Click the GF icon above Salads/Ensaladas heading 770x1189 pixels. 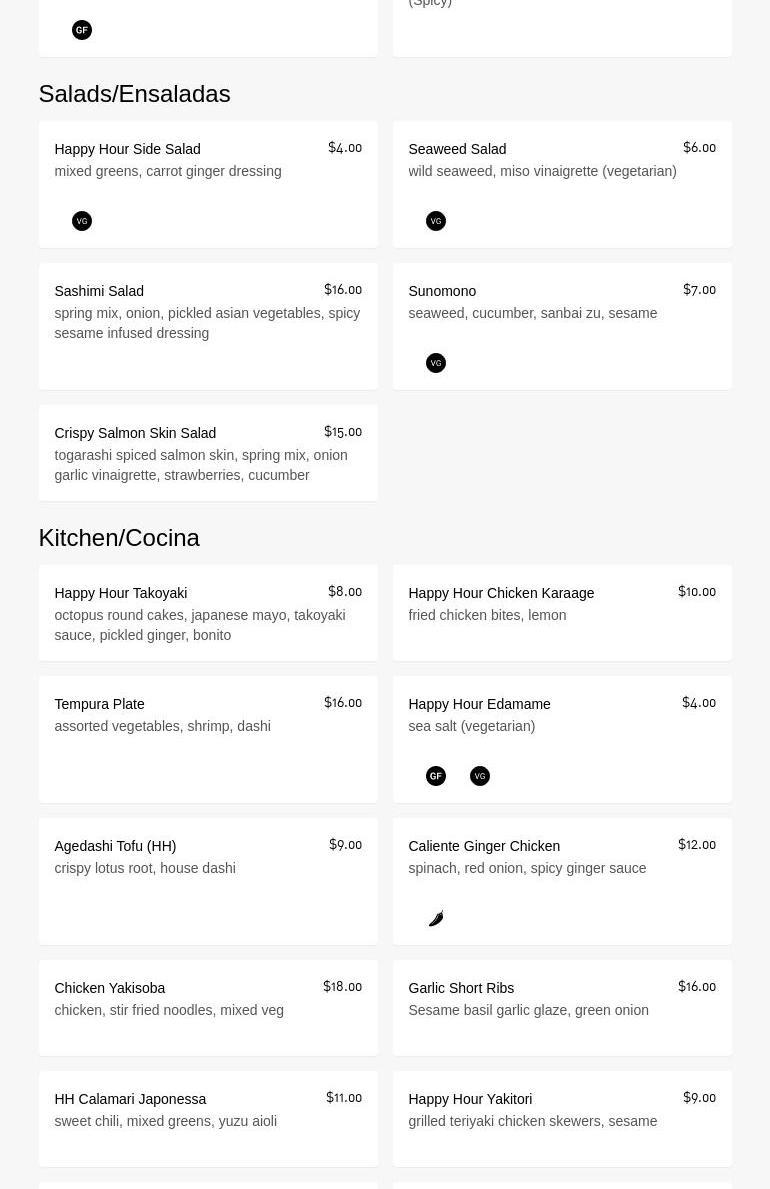click(x=82, y=30)
